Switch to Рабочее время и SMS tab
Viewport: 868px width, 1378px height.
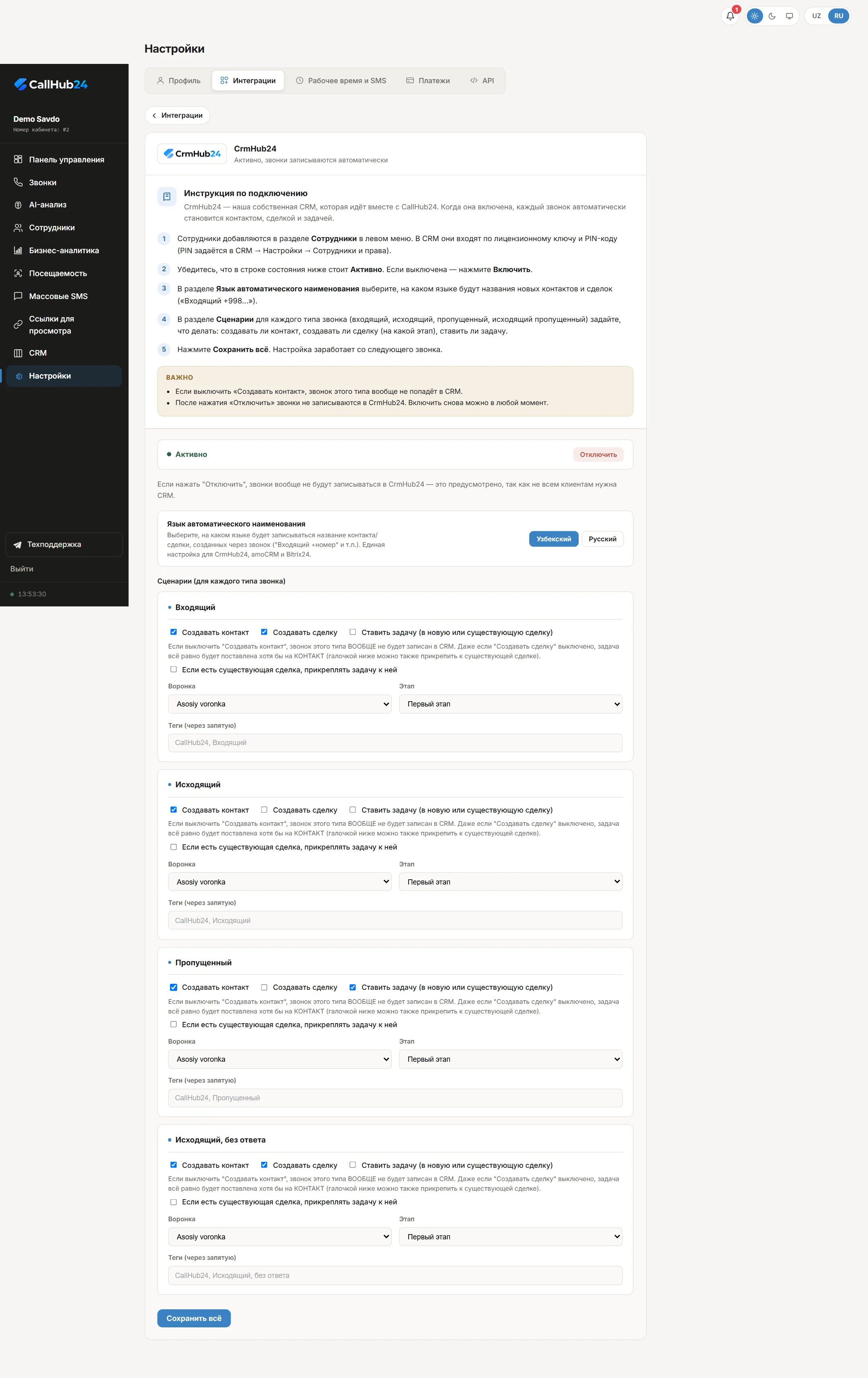(341, 81)
